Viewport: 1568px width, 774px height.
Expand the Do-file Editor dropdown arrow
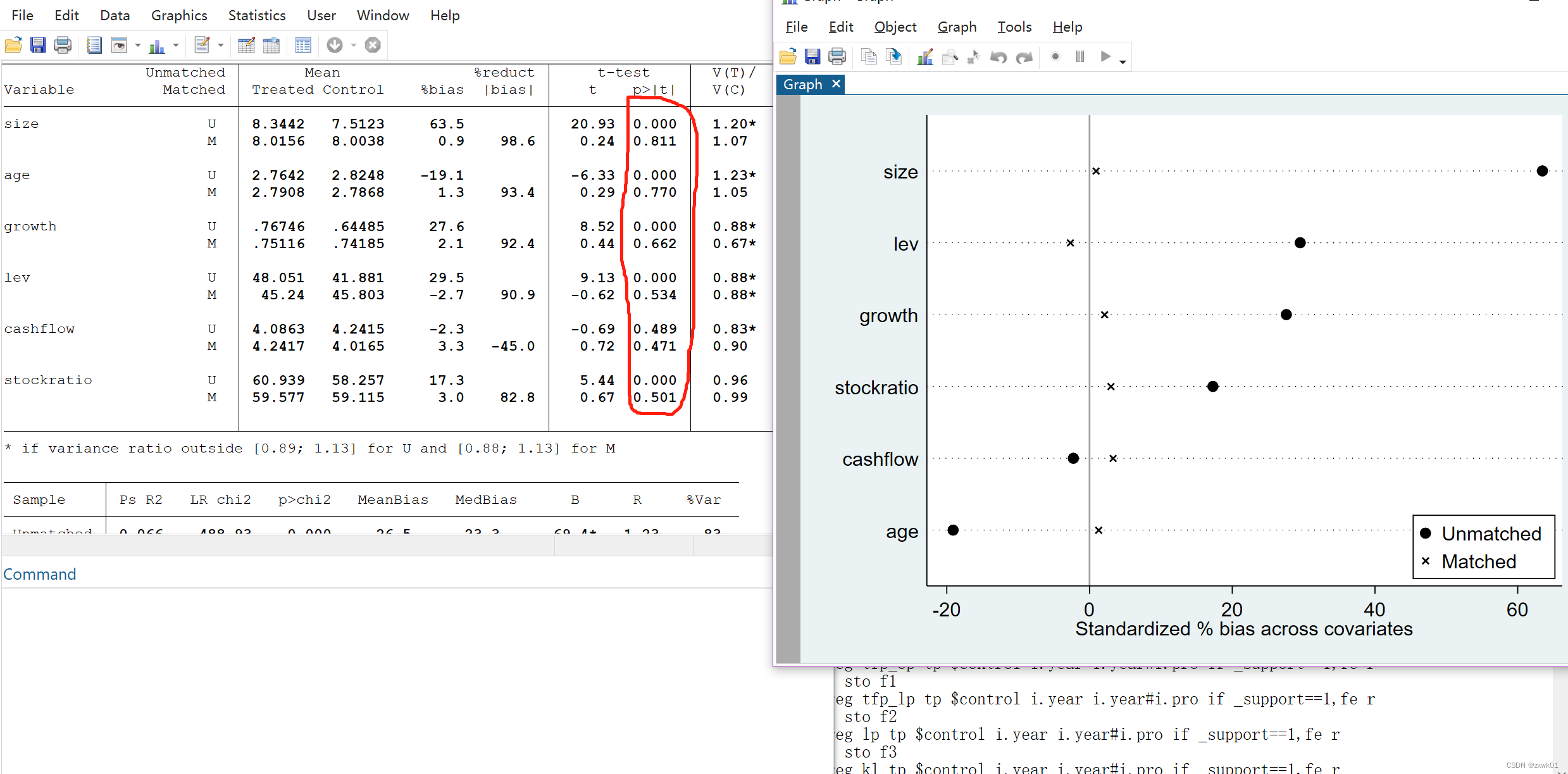[220, 46]
